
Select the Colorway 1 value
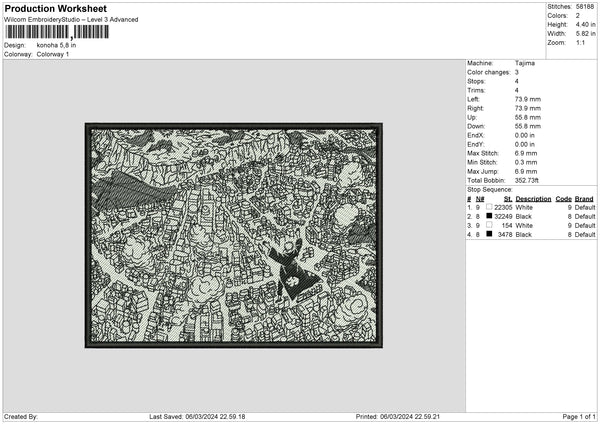coord(54,54)
